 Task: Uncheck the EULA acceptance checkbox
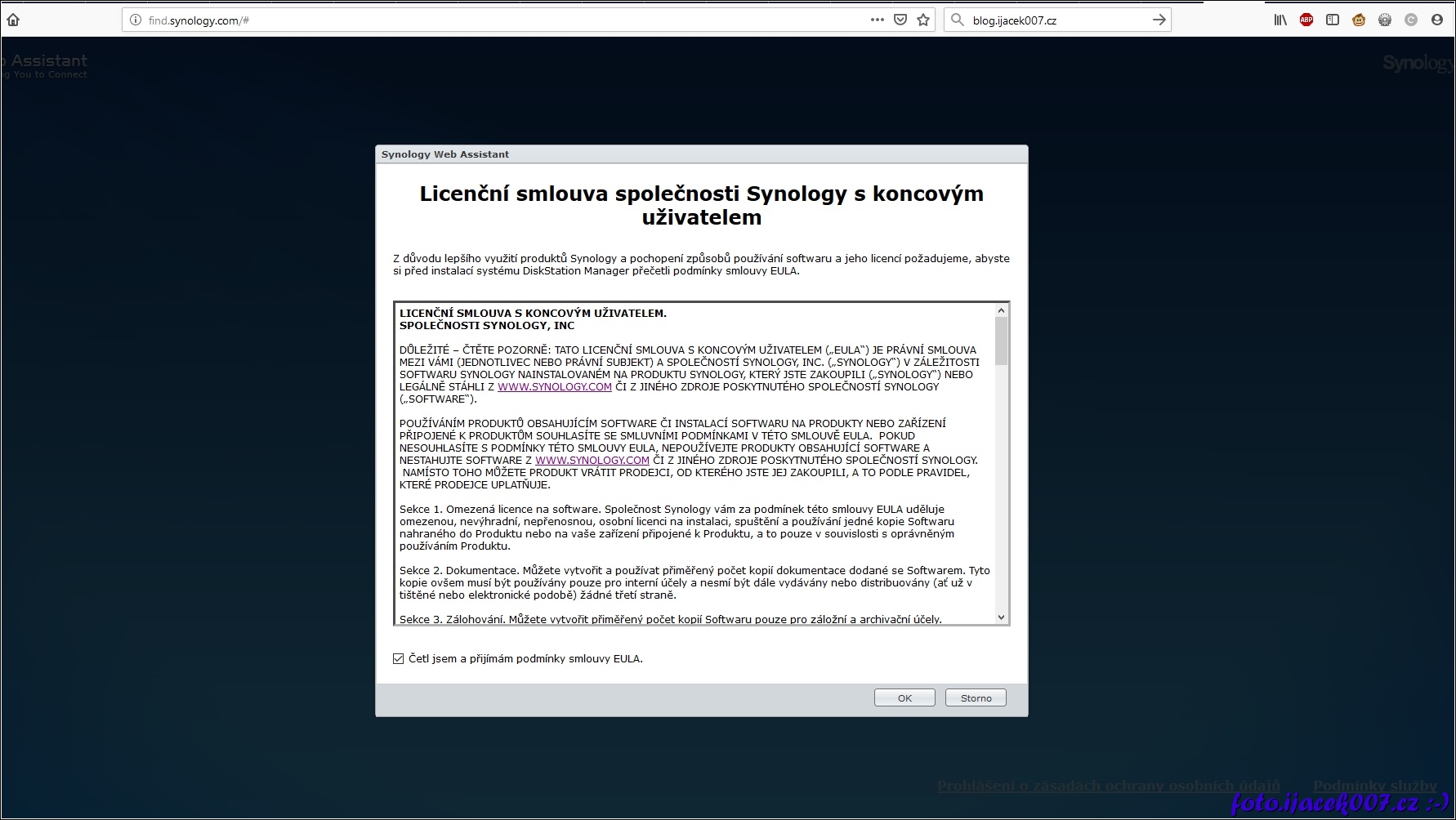pos(399,659)
